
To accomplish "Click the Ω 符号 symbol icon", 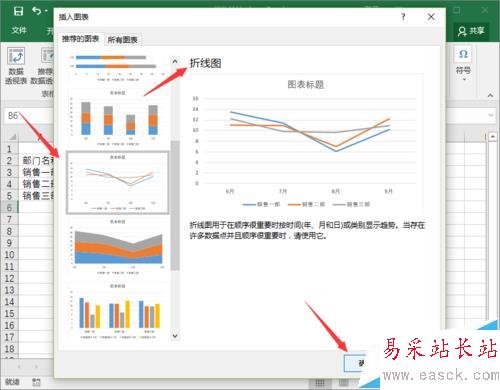I will click(463, 54).
